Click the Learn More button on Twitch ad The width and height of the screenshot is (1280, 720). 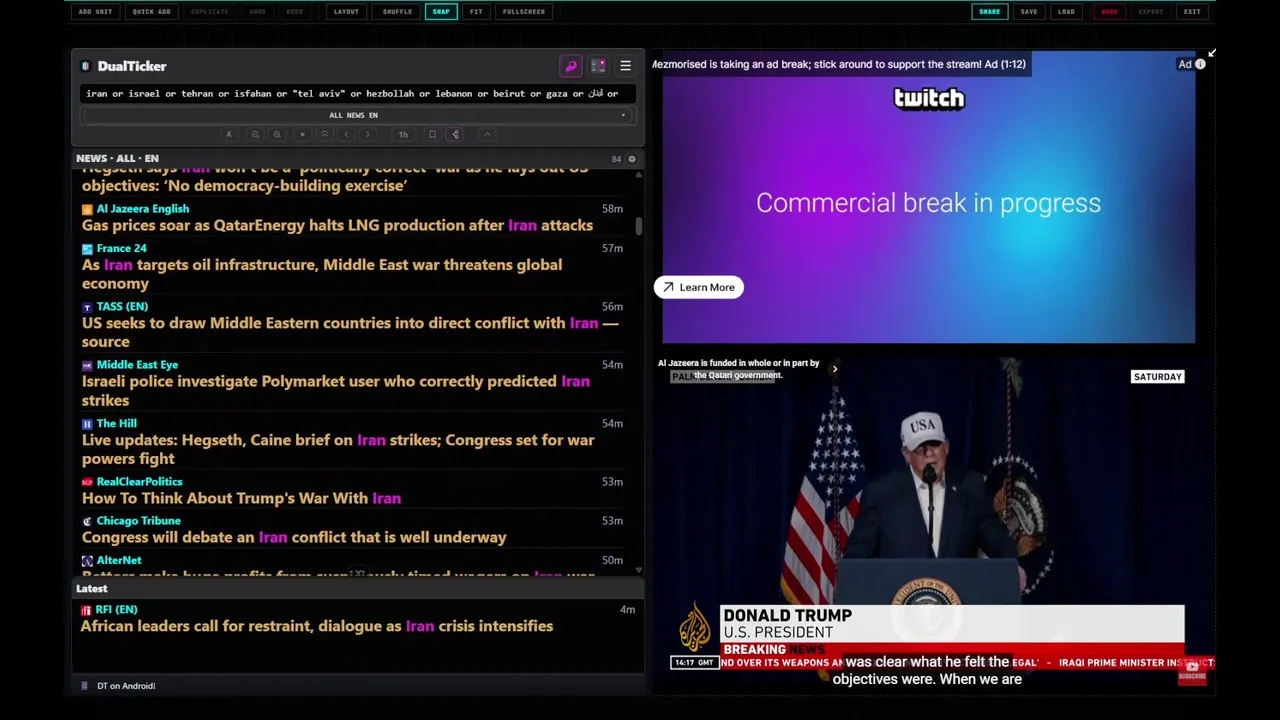pyautogui.click(x=698, y=287)
